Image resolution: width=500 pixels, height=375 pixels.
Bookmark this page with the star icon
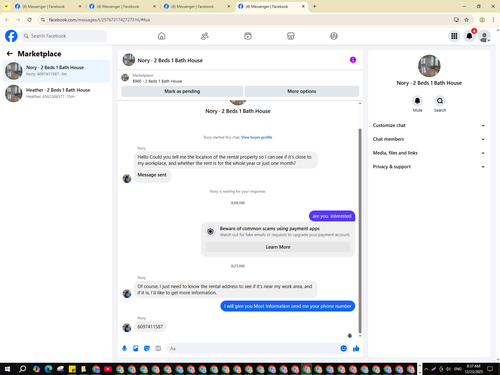pyautogui.click(x=466, y=20)
